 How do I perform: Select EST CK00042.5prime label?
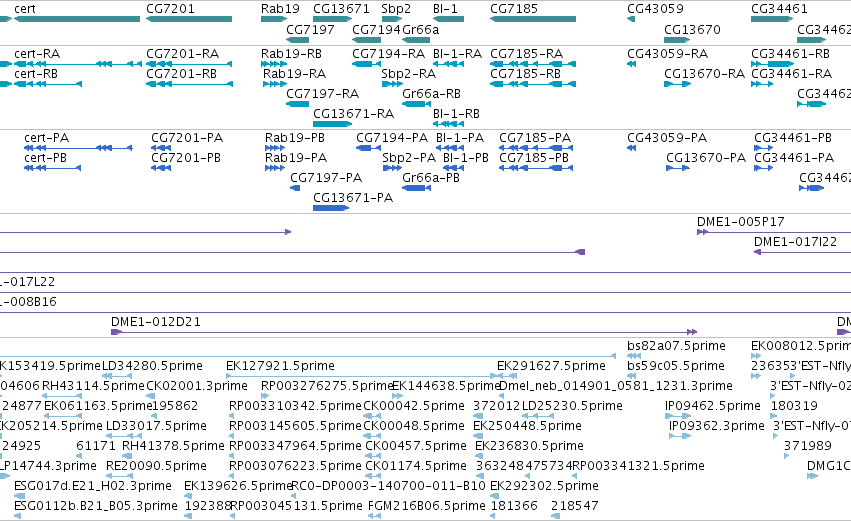[414, 406]
